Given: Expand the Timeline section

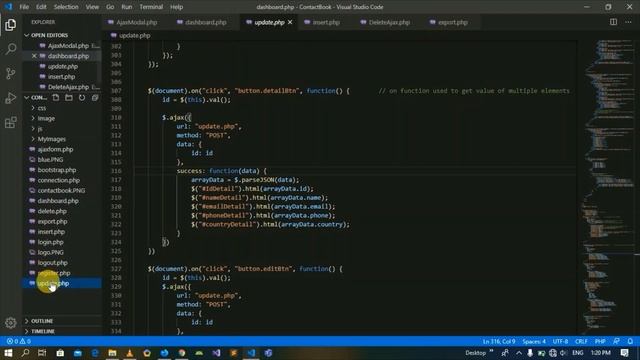Looking at the screenshot, I should 42,331.
